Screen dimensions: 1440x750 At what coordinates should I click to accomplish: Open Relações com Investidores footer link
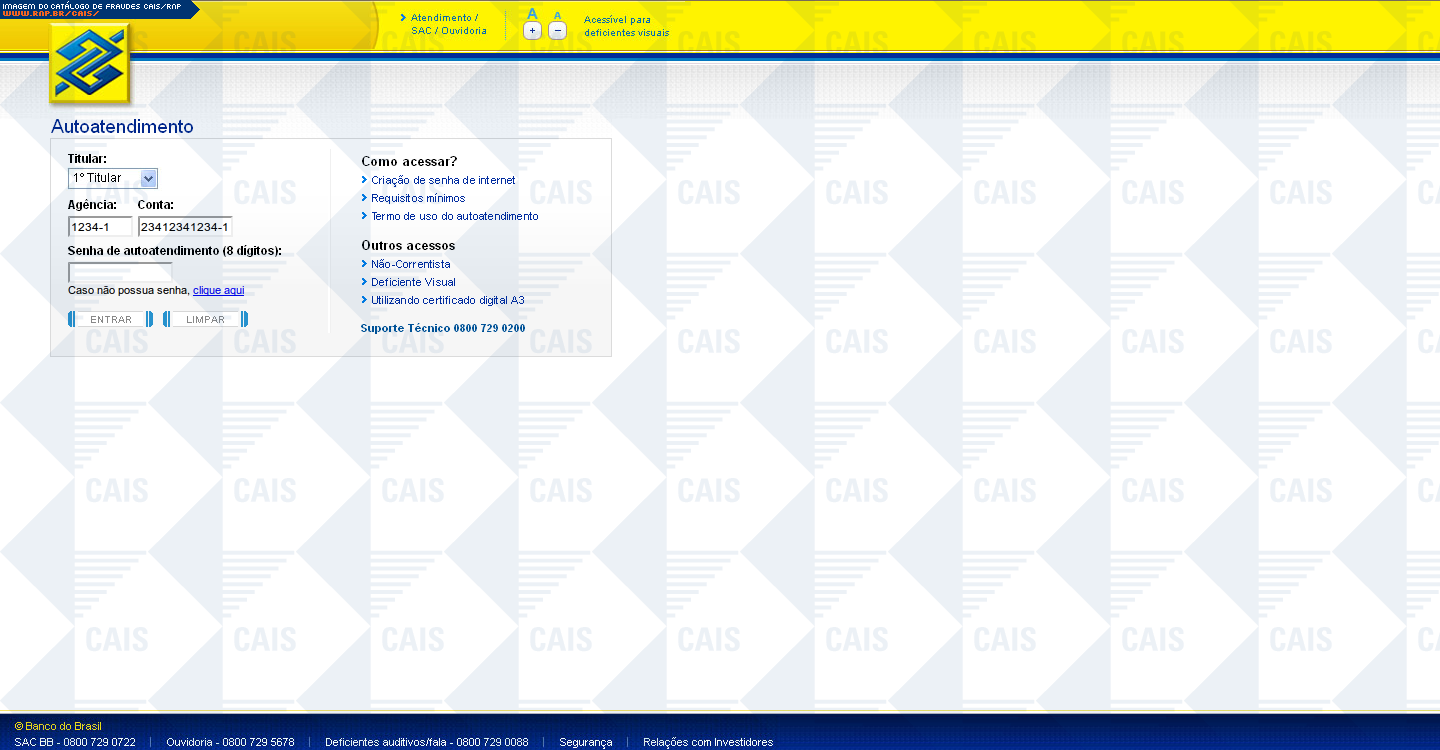pyautogui.click(x=708, y=742)
